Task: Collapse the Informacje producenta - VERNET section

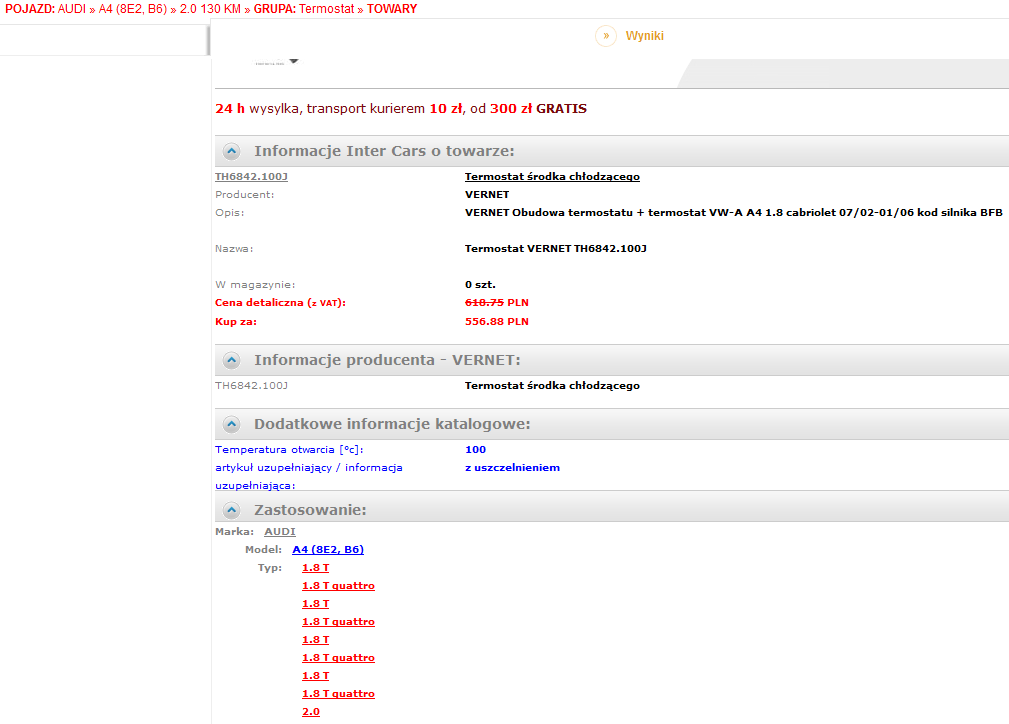Action: [232, 360]
